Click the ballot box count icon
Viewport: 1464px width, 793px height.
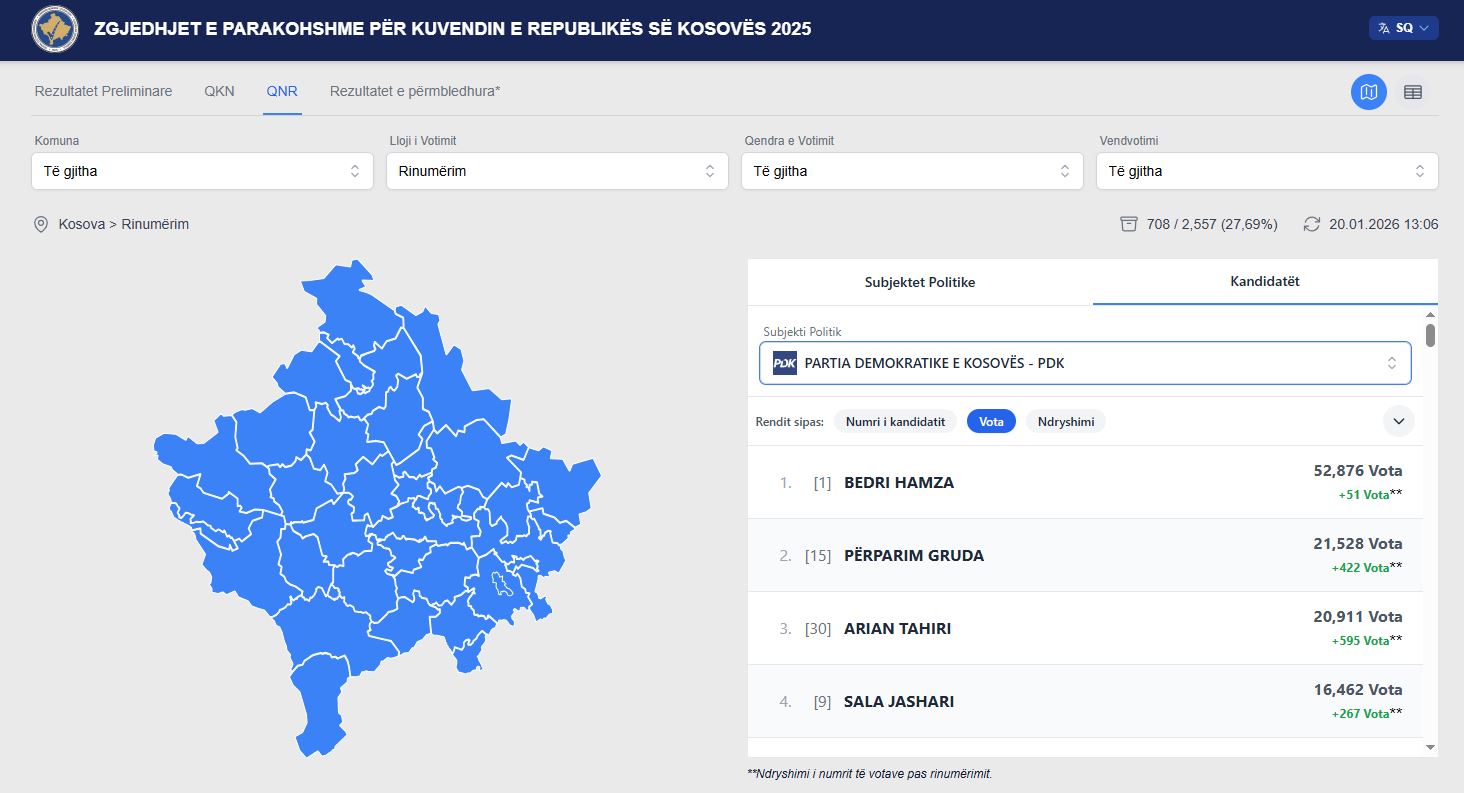(1129, 224)
